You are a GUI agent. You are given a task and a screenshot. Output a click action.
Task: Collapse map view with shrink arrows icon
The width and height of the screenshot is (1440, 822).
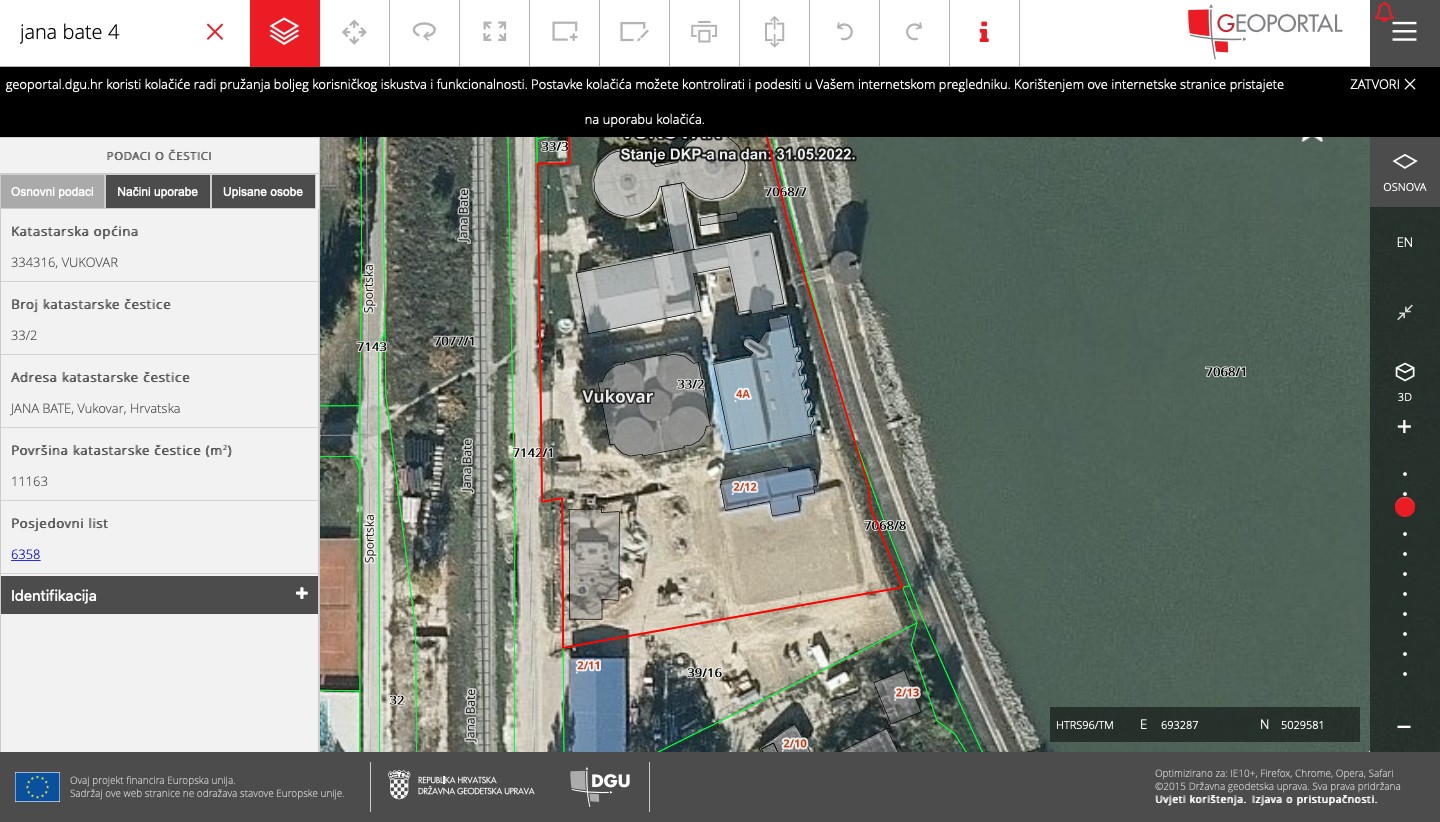pos(1404,312)
